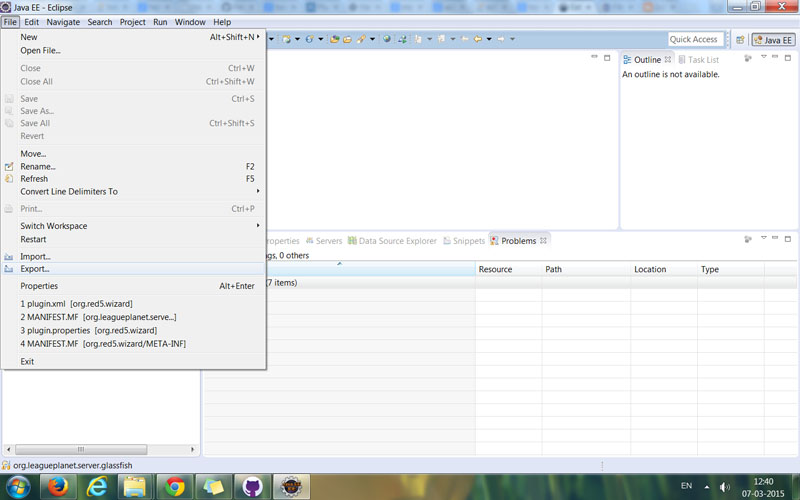Open recent file 1 plugin.xml

pos(133,304)
